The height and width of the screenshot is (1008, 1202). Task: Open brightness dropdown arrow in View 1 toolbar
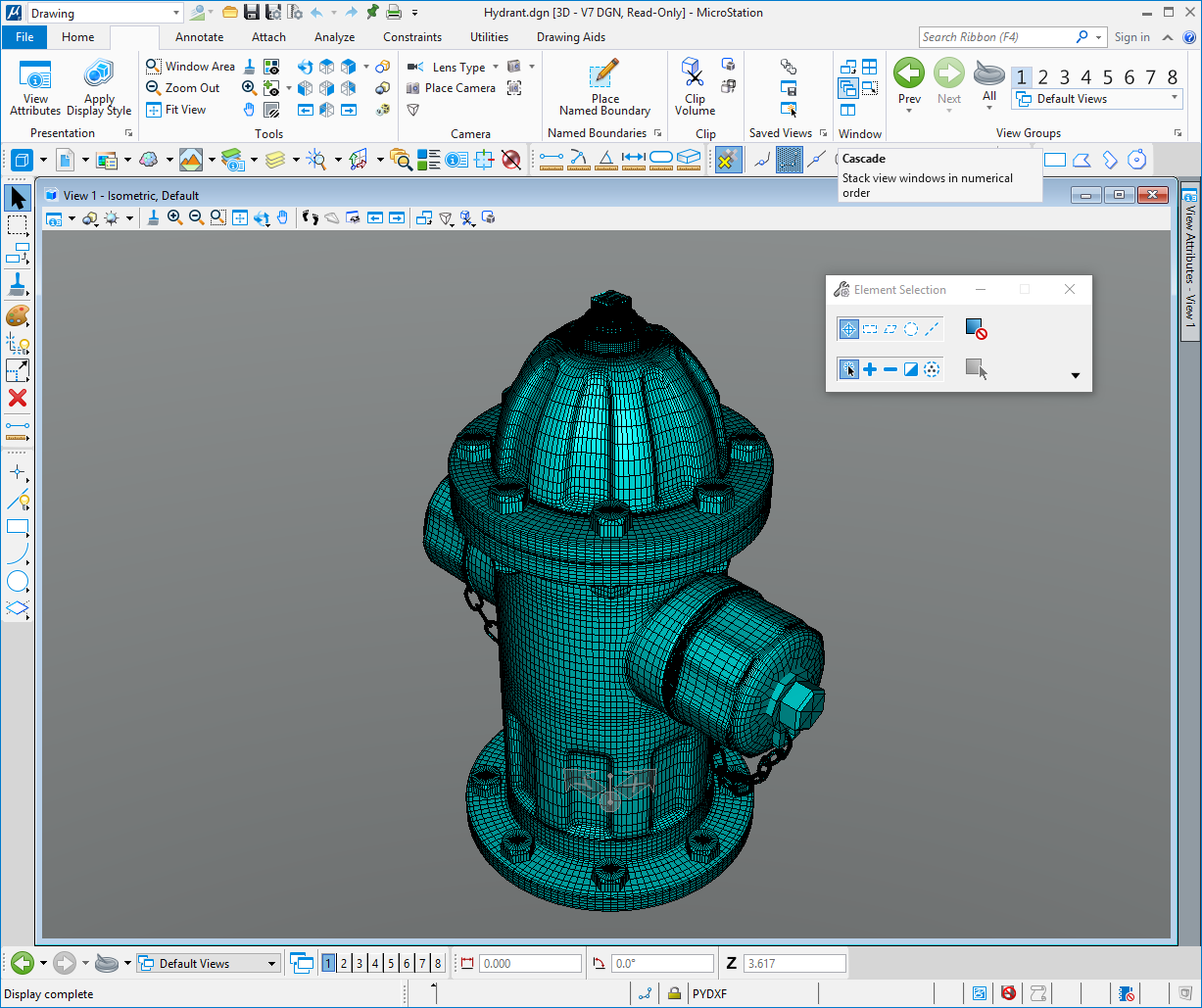129,218
